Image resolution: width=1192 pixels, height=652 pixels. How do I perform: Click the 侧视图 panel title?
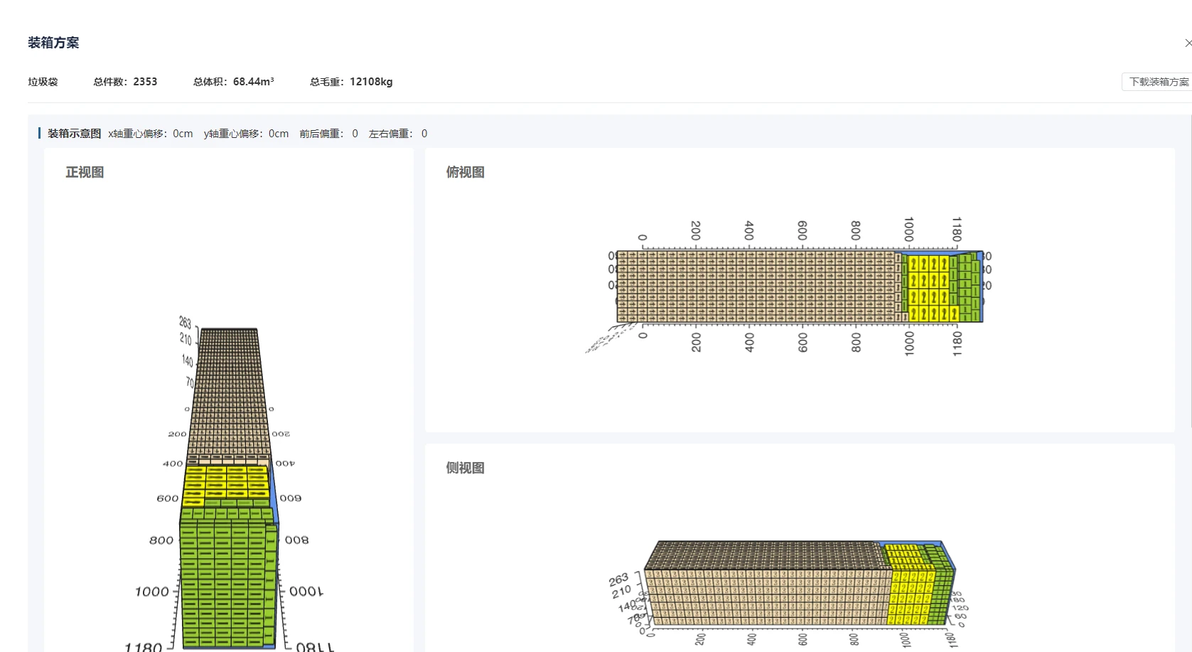click(x=465, y=468)
